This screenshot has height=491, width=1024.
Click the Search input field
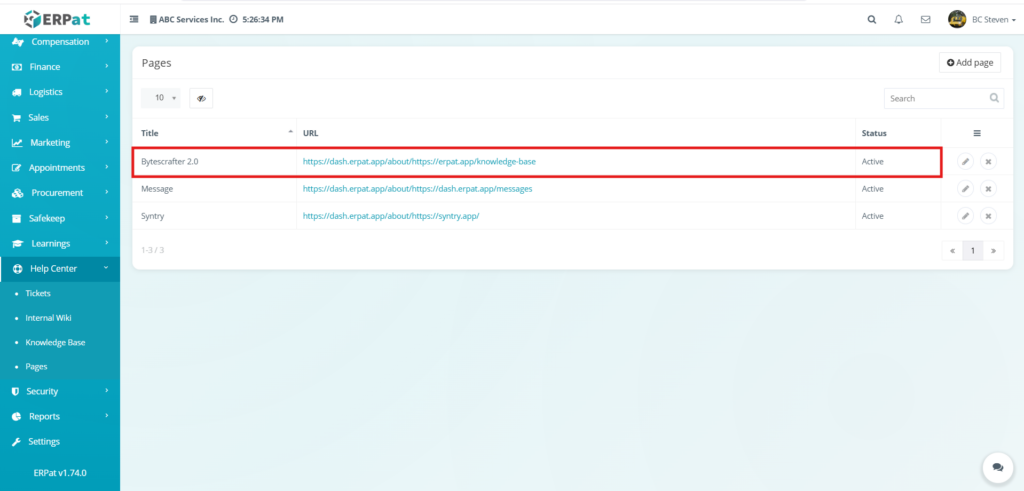pos(935,98)
